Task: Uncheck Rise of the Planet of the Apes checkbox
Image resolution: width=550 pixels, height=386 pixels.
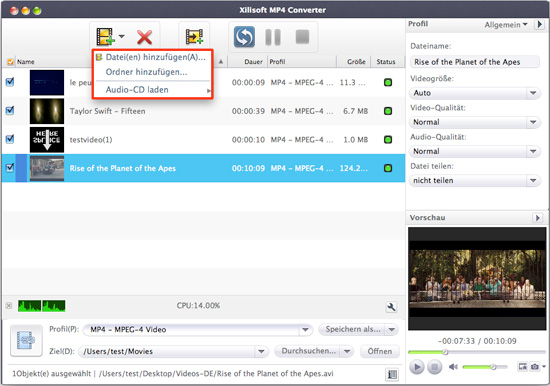Action: point(10,167)
